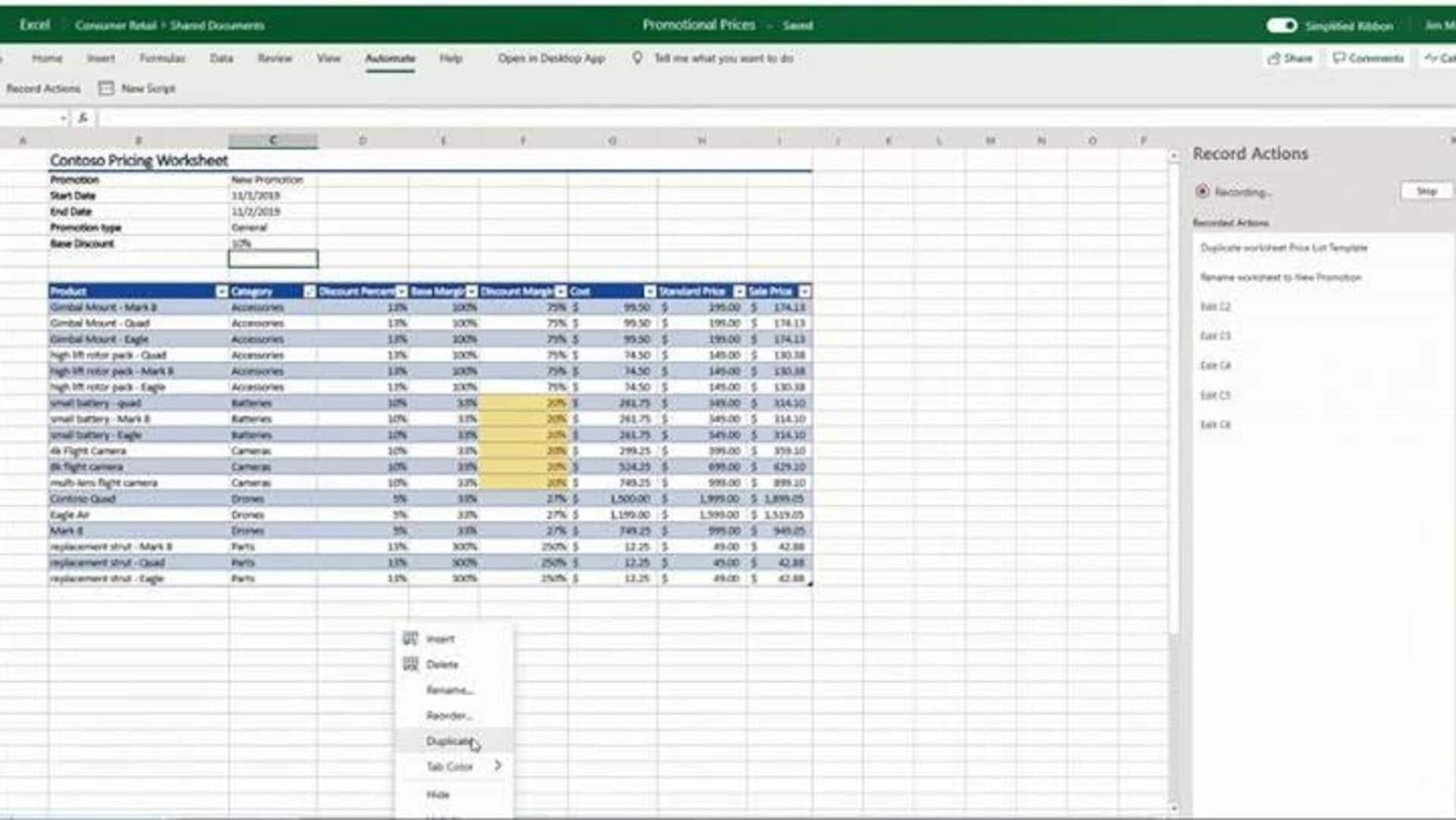Image resolution: width=1456 pixels, height=820 pixels.
Task: Select the recorded action Edit C4
Action: pos(1216,366)
